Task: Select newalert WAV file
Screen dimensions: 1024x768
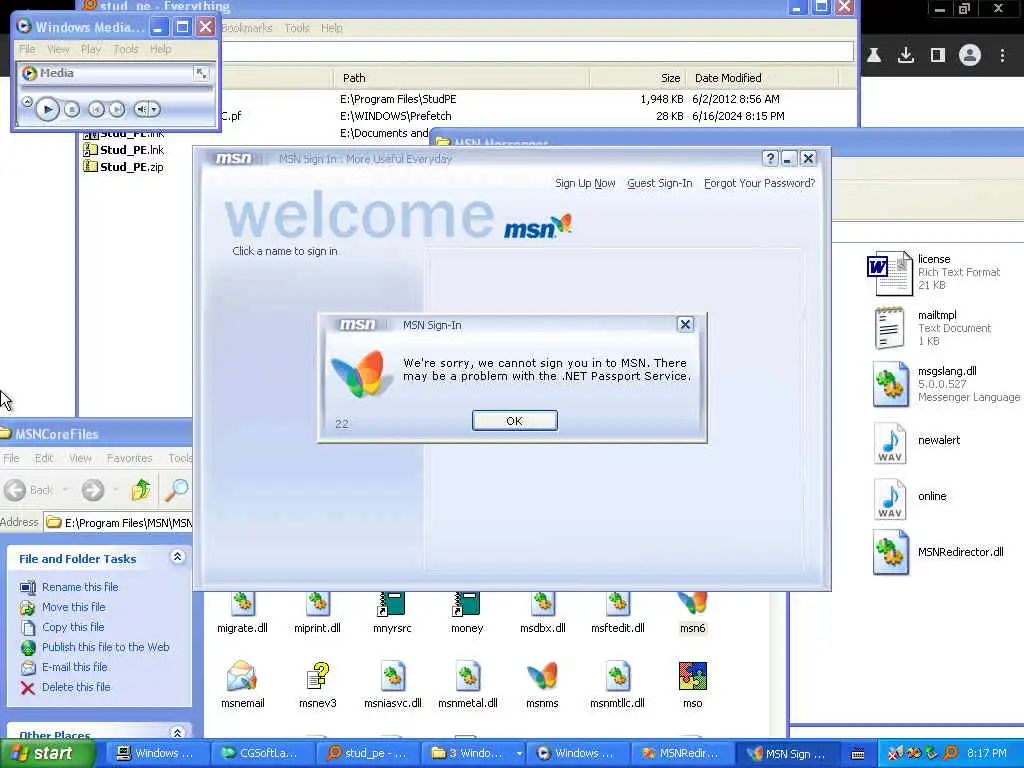Action: tap(917, 443)
